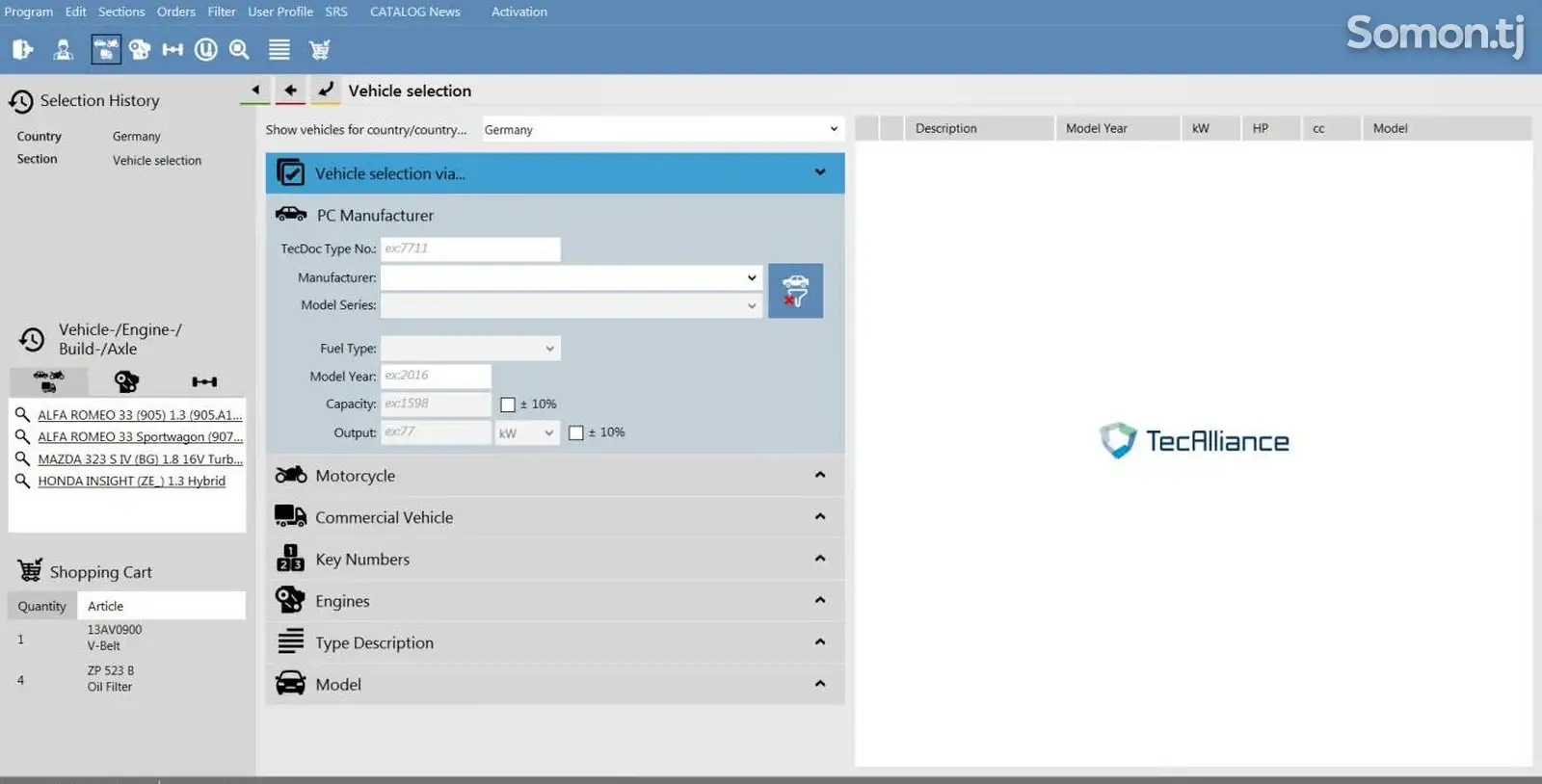Open the Output kW unit dropdown

coord(527,433)
